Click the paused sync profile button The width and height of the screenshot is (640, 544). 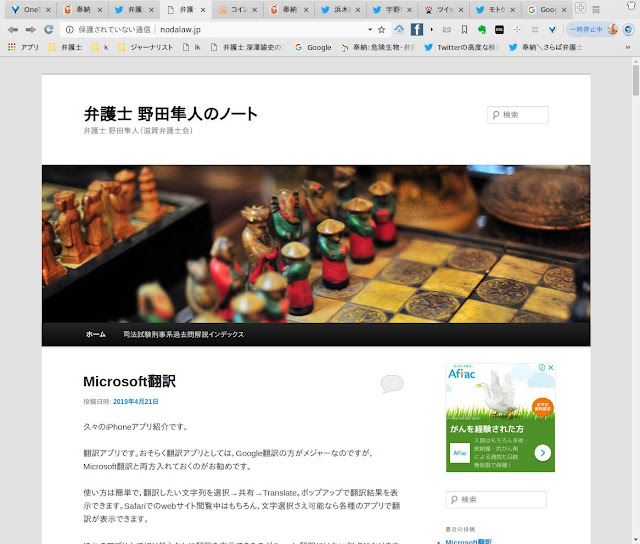click(592, 29)
